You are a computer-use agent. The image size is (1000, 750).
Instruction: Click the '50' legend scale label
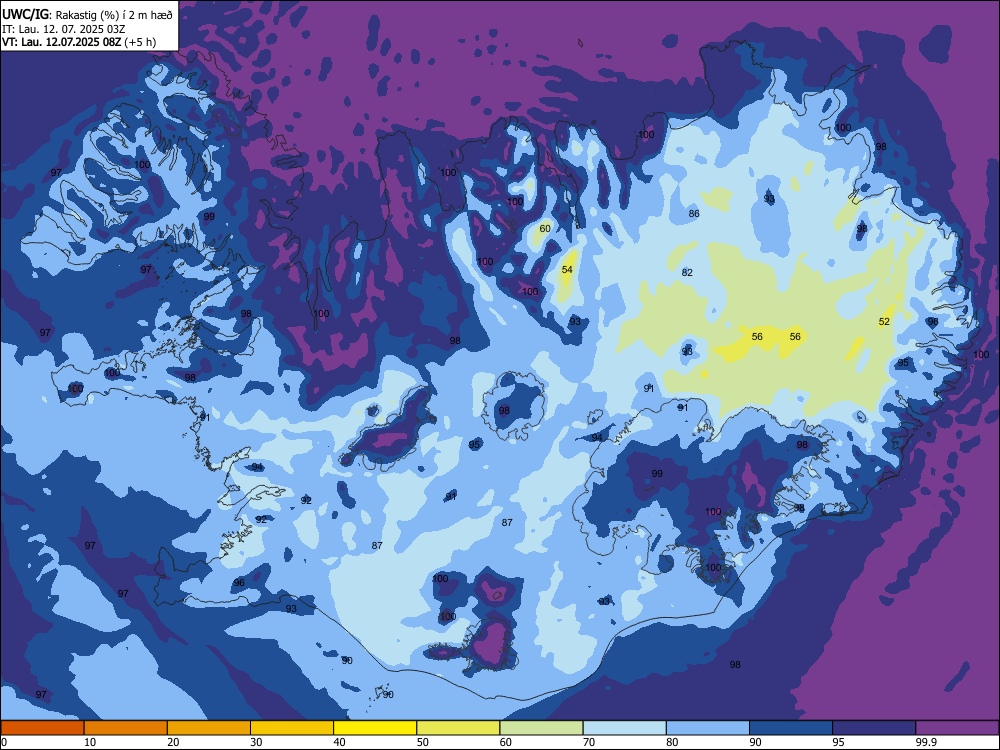tap(422, 742)
